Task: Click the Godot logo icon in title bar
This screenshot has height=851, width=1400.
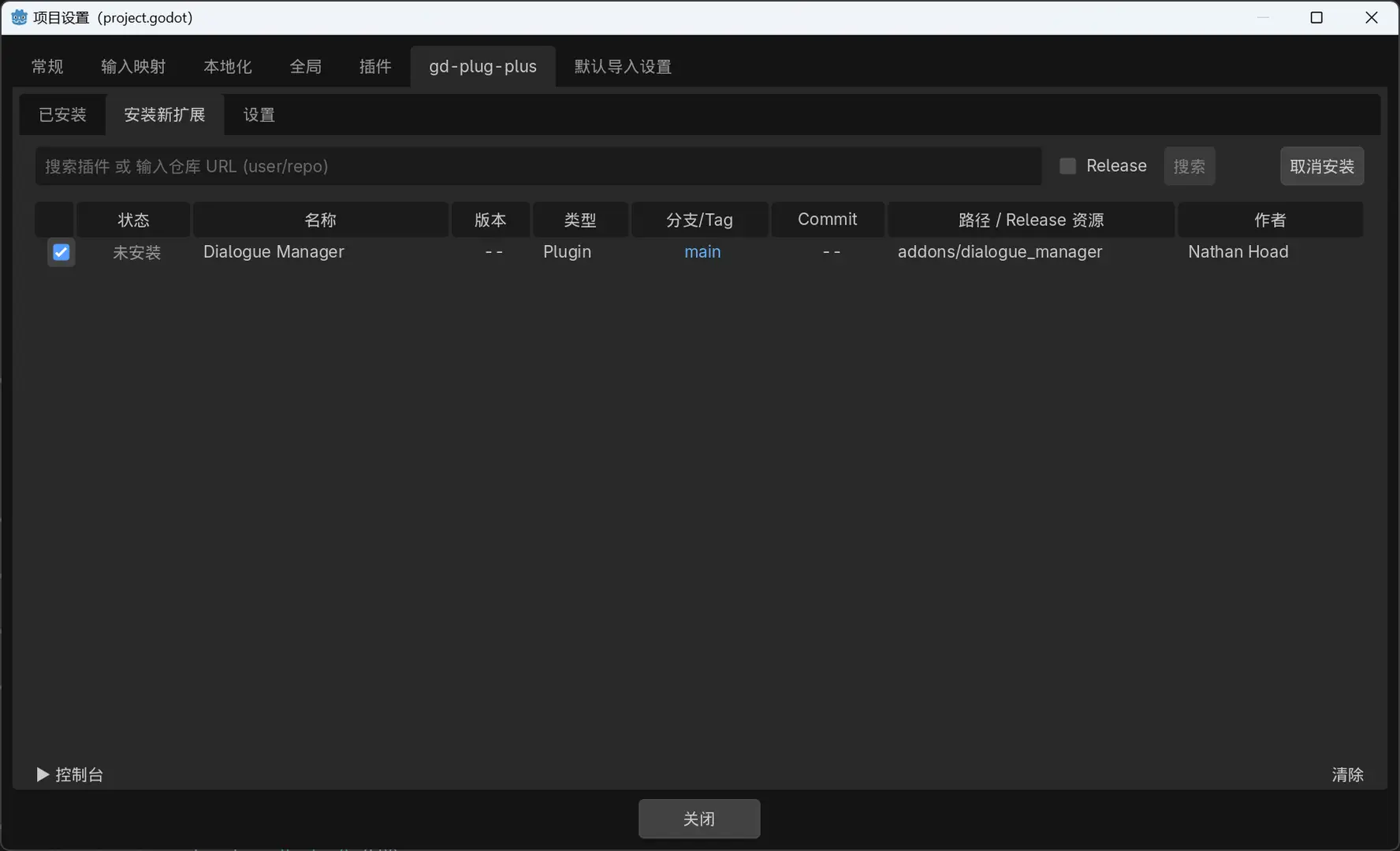Action: coord(19,17)
